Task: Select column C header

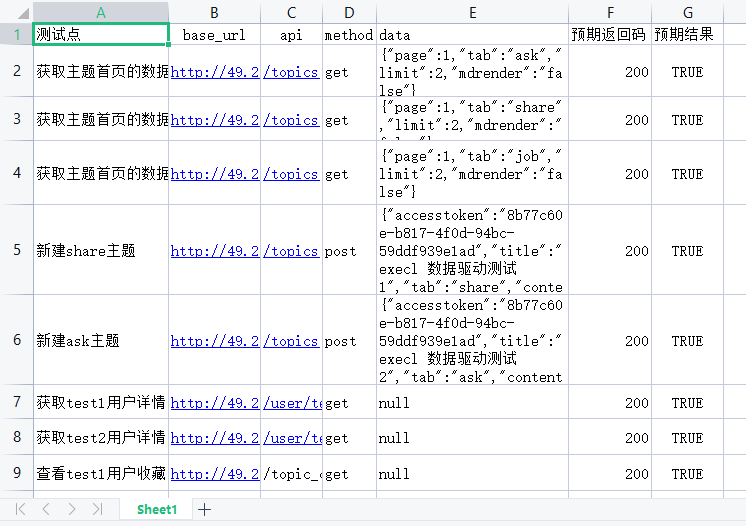Action: coord(292,12)
